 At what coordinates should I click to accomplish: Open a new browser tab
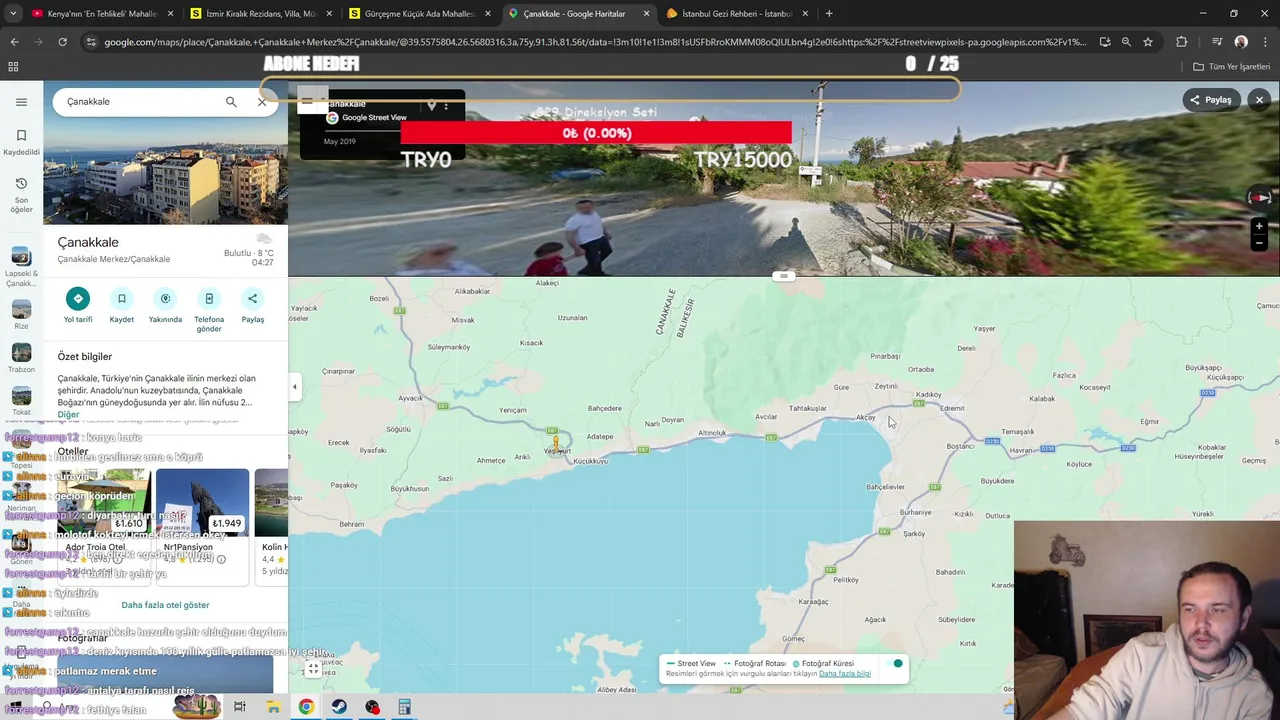[x=829, y=14]
